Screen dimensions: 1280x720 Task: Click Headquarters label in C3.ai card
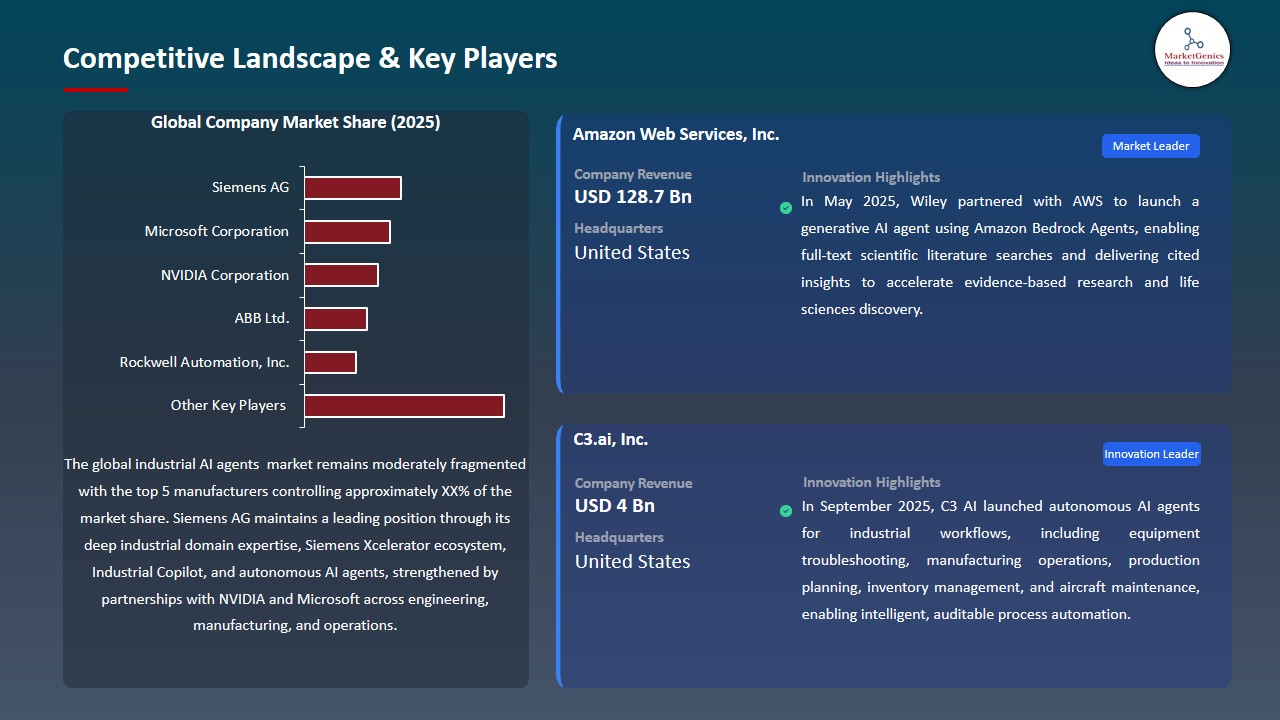click(620, 537)
